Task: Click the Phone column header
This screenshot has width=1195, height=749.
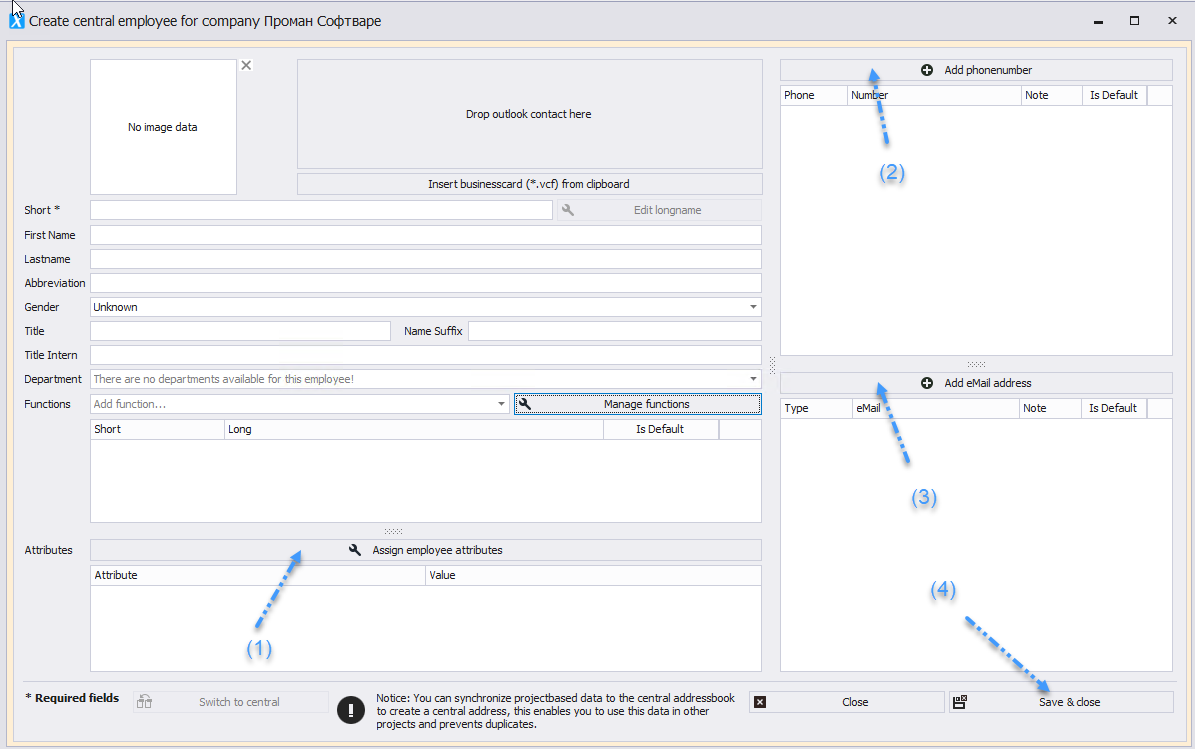Action: [x=814, y=95]
